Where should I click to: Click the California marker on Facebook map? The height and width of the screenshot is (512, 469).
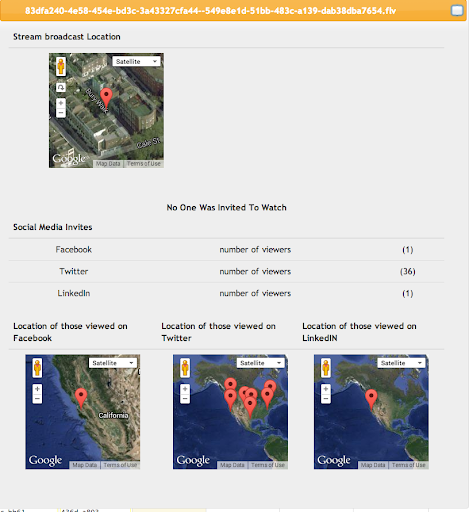(x=81, y=398)
